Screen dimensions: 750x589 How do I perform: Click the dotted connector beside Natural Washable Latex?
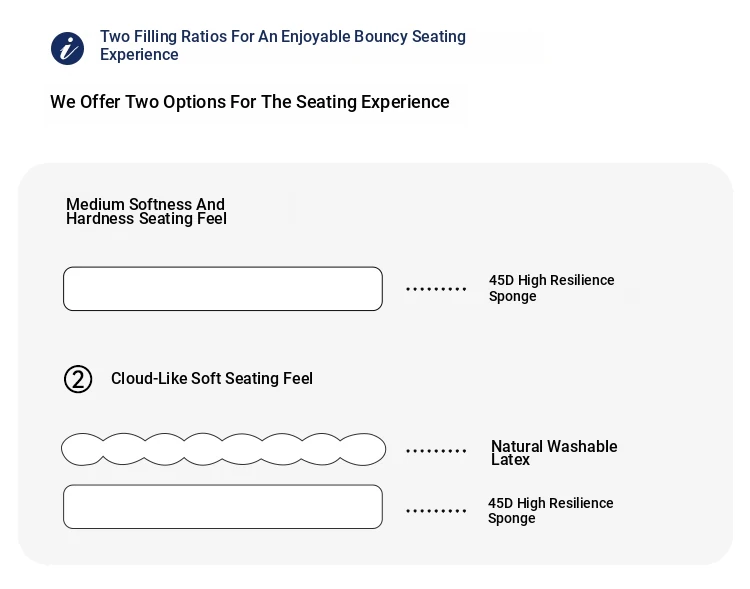tap(436, 451)
